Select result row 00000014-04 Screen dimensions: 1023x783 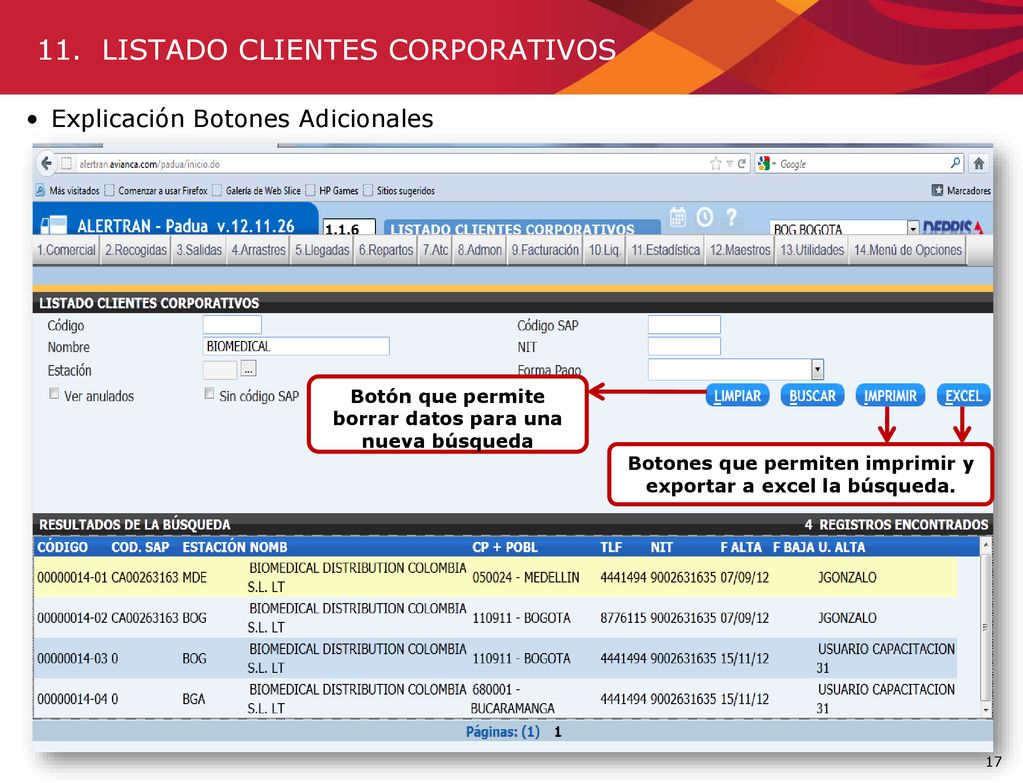pos(495,698)
